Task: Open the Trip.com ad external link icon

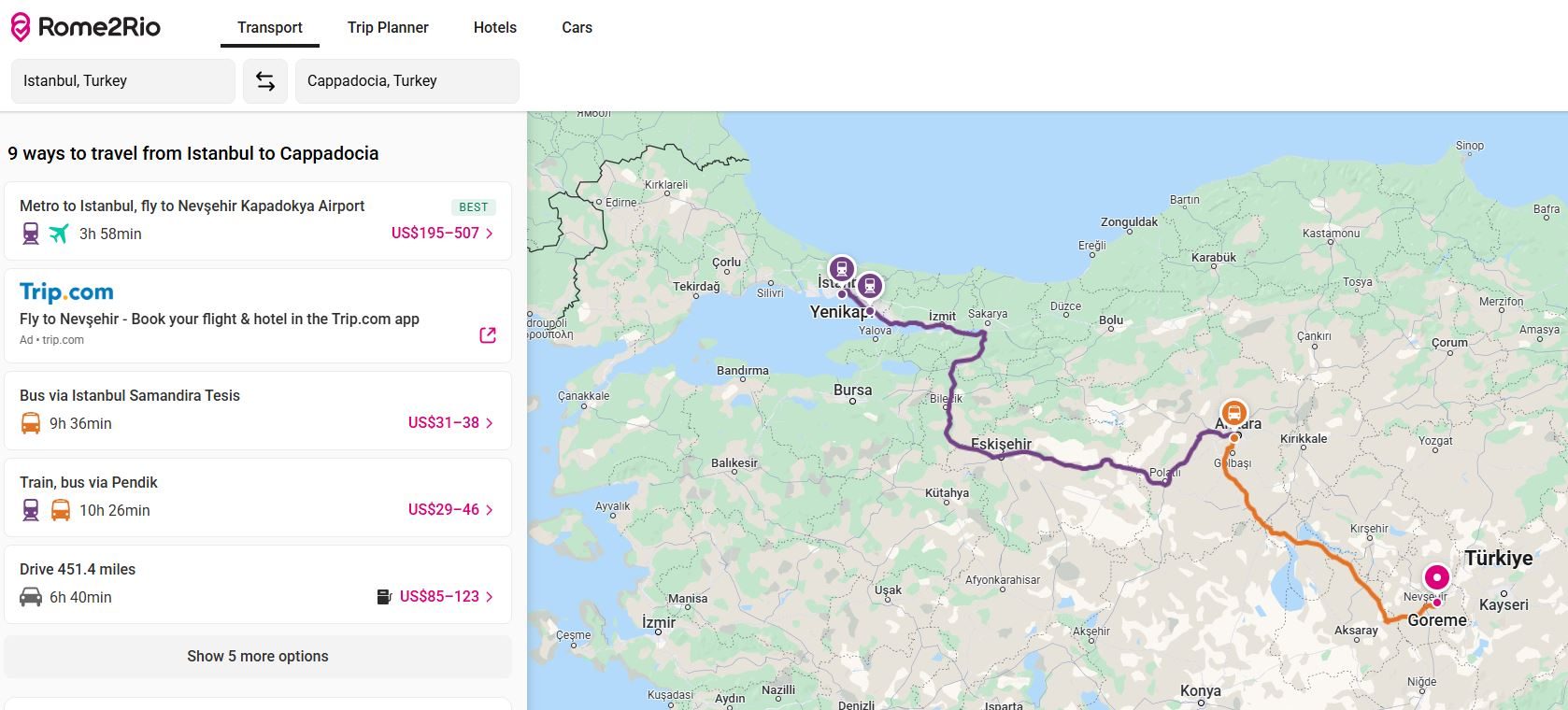Action: [x=488, y=334]
